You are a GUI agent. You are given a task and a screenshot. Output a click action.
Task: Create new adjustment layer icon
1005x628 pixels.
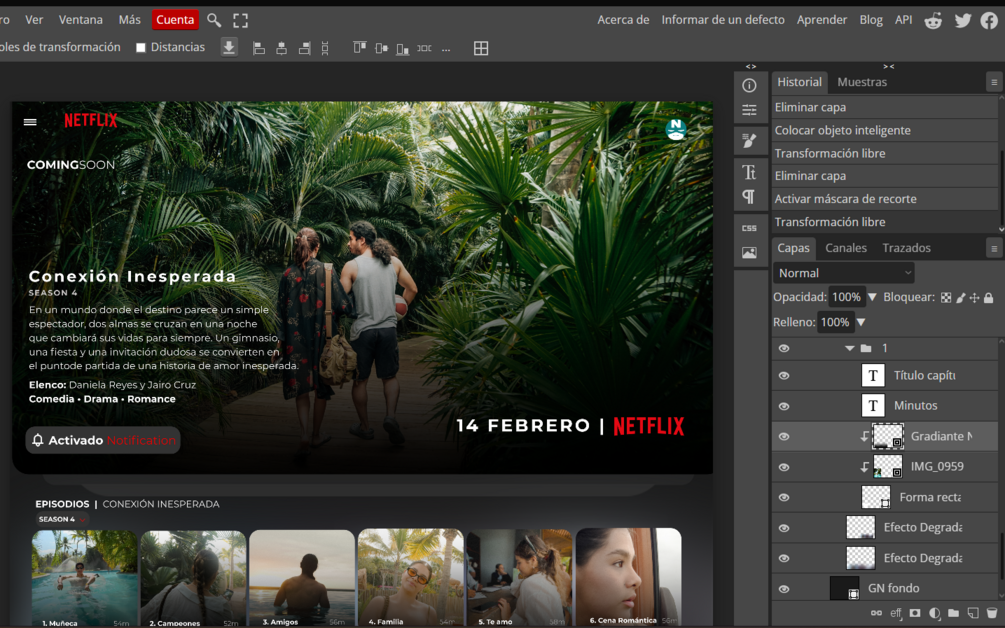tap(934, 613)
